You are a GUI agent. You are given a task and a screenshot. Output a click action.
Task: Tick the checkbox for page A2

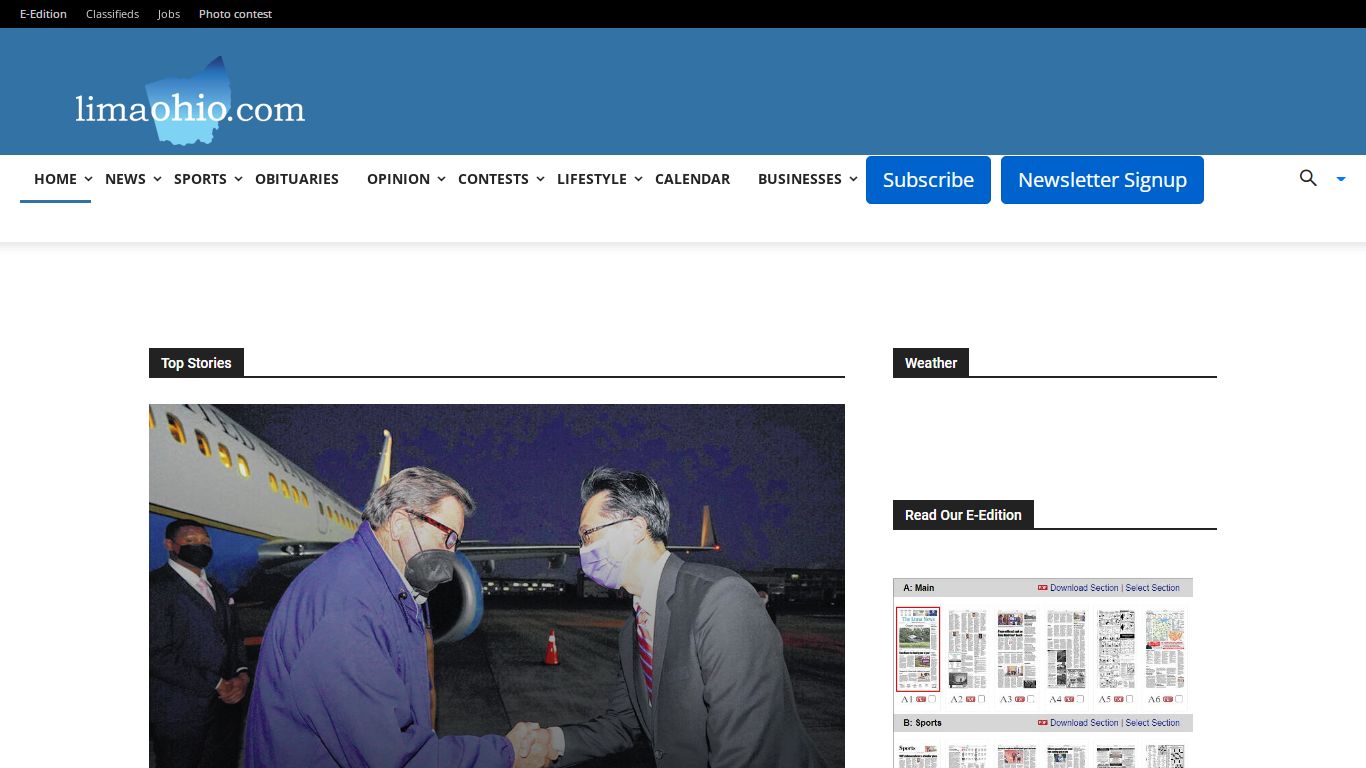coord(982,699)
